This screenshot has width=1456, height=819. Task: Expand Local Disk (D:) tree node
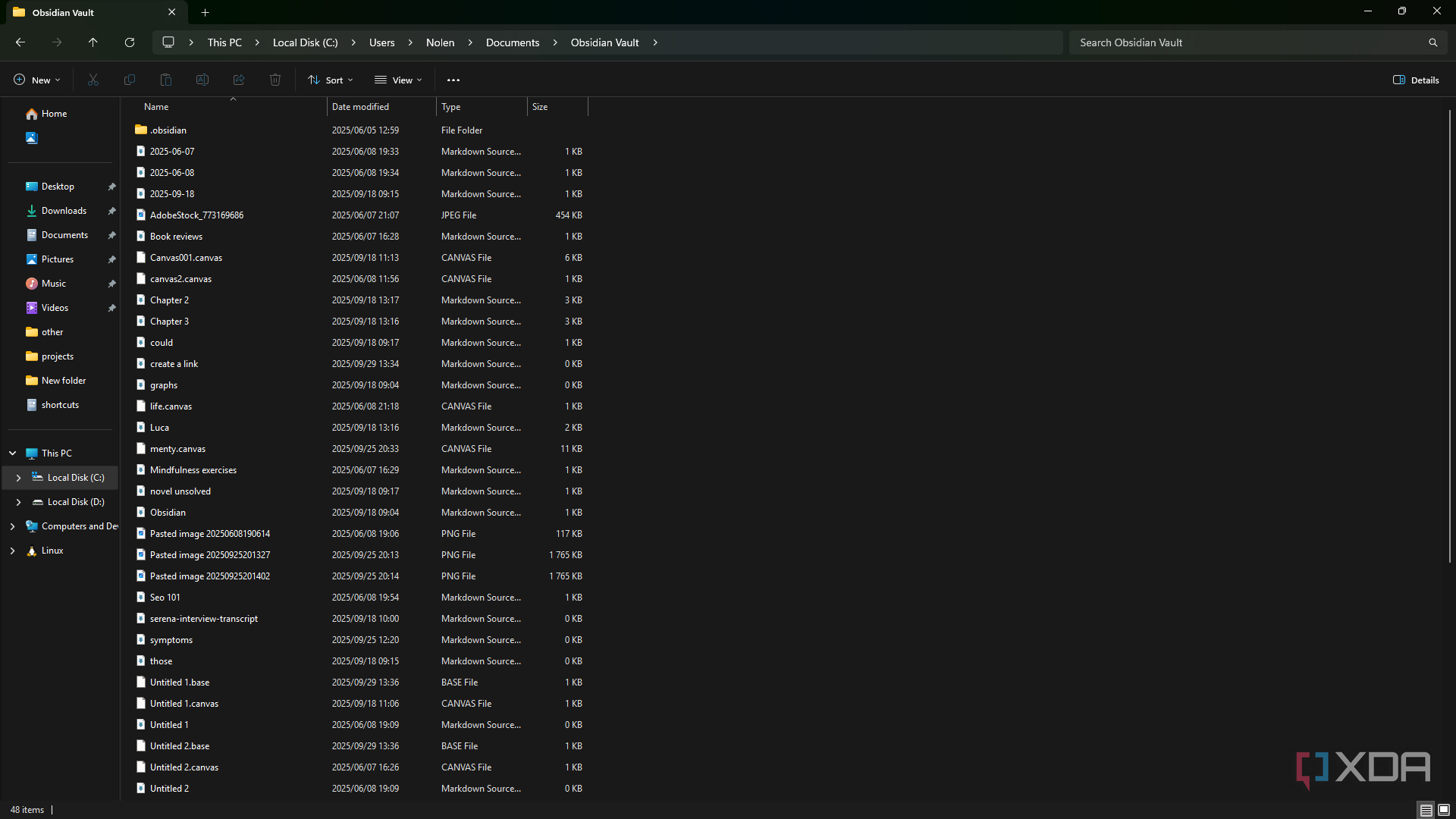[x=18, y=502]
